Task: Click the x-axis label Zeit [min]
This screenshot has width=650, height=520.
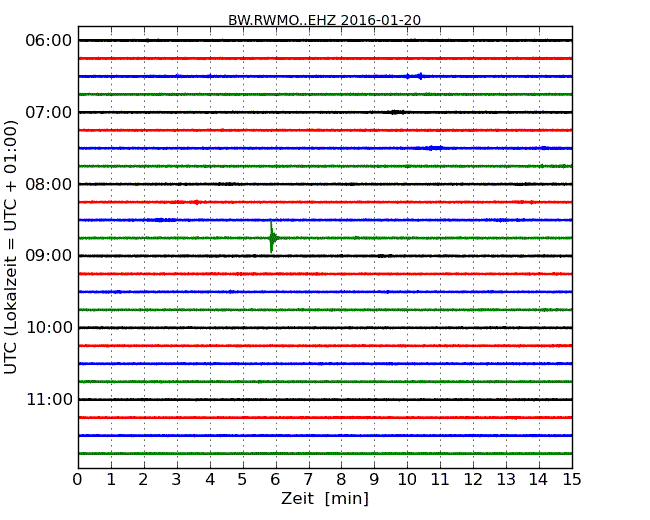Action: tap(325, 498)
